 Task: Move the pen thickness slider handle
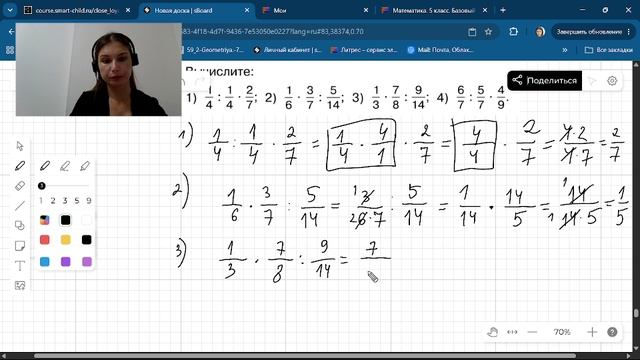(x=41, y=186)
